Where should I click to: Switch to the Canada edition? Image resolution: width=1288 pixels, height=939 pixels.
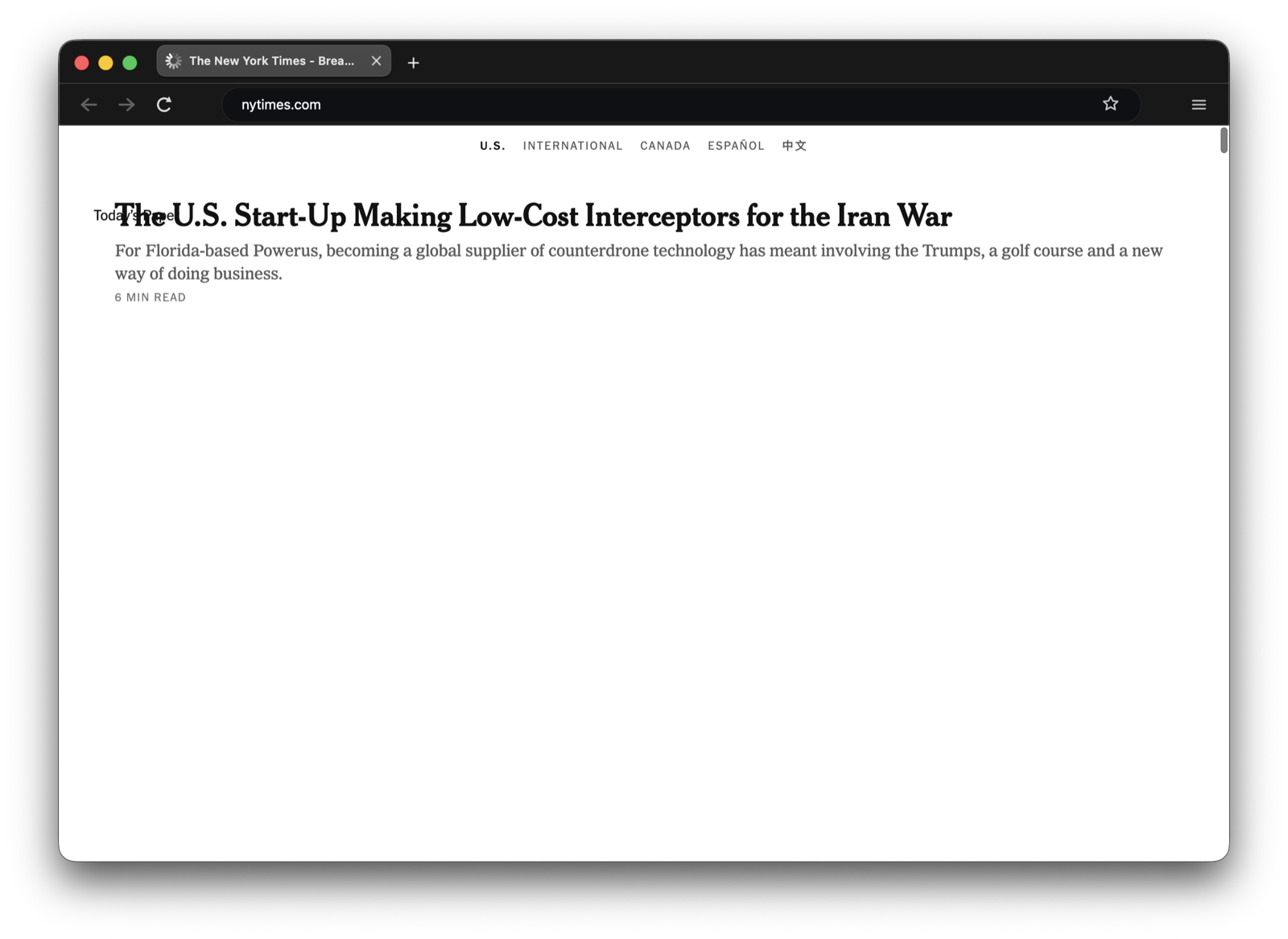pyautogui.click(x=665, y=146)
